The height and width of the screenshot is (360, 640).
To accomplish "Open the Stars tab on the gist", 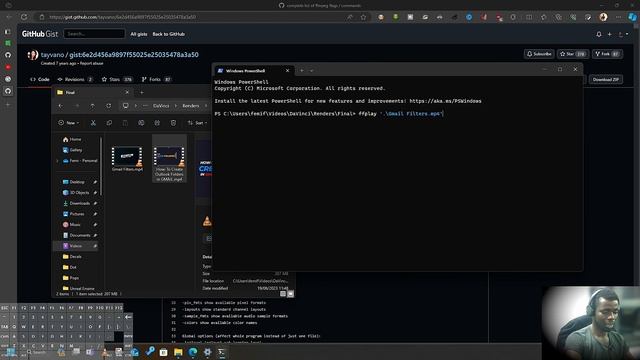I will [117, 79].
